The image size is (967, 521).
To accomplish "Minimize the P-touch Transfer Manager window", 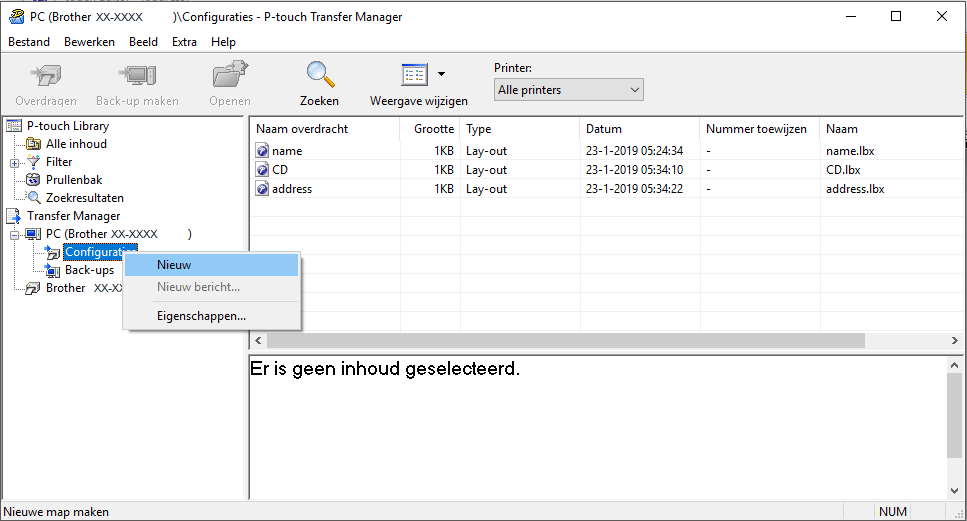I will pos(851,17).
